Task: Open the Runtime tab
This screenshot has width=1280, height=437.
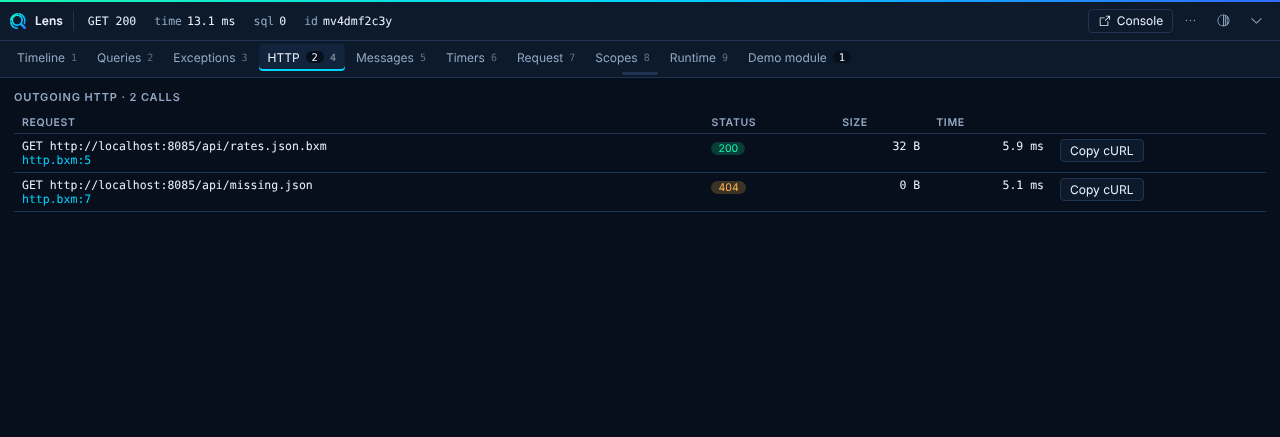Action: [699, 58]
